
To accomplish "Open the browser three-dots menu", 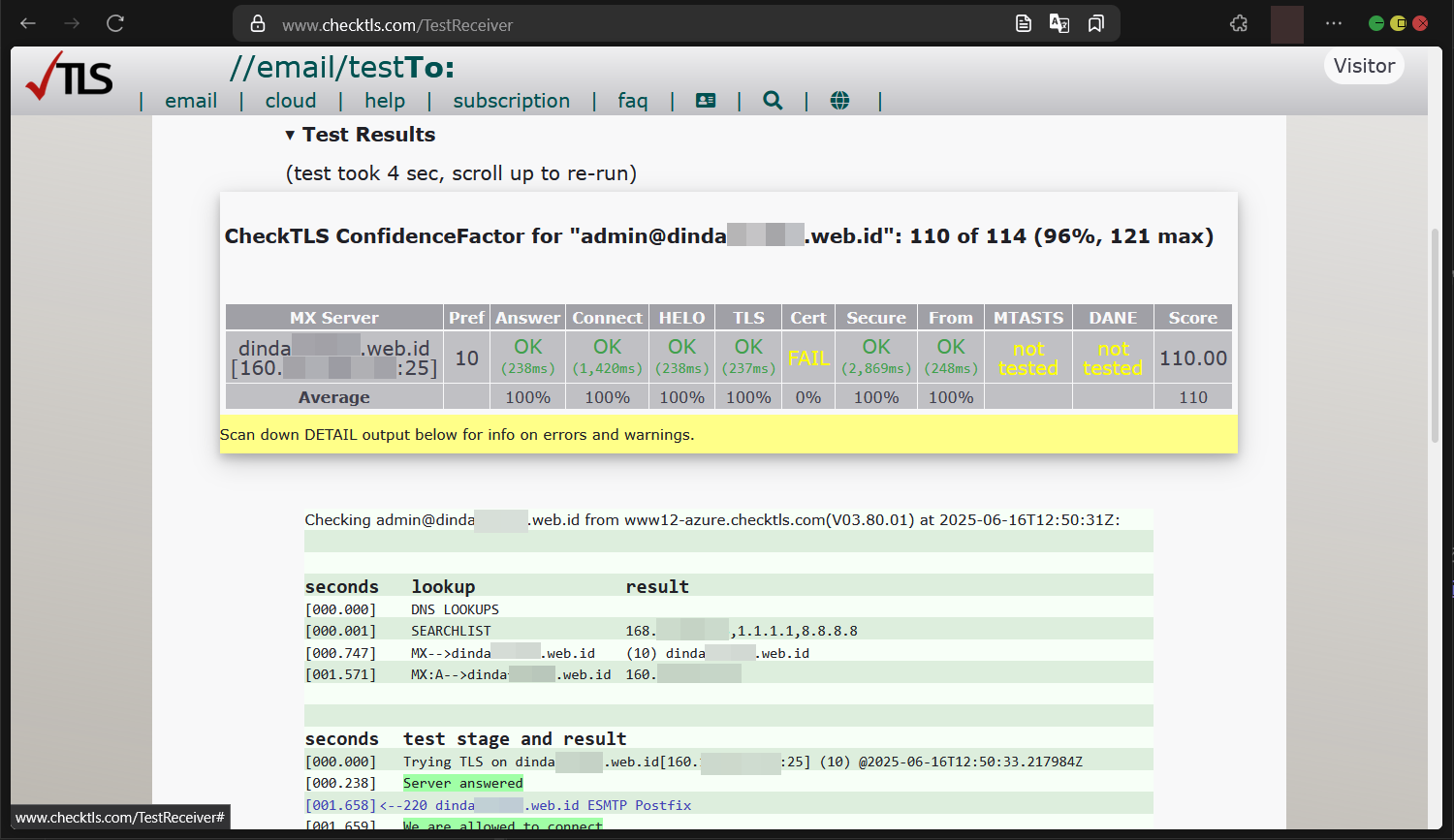I will [x=1334, y=23].
